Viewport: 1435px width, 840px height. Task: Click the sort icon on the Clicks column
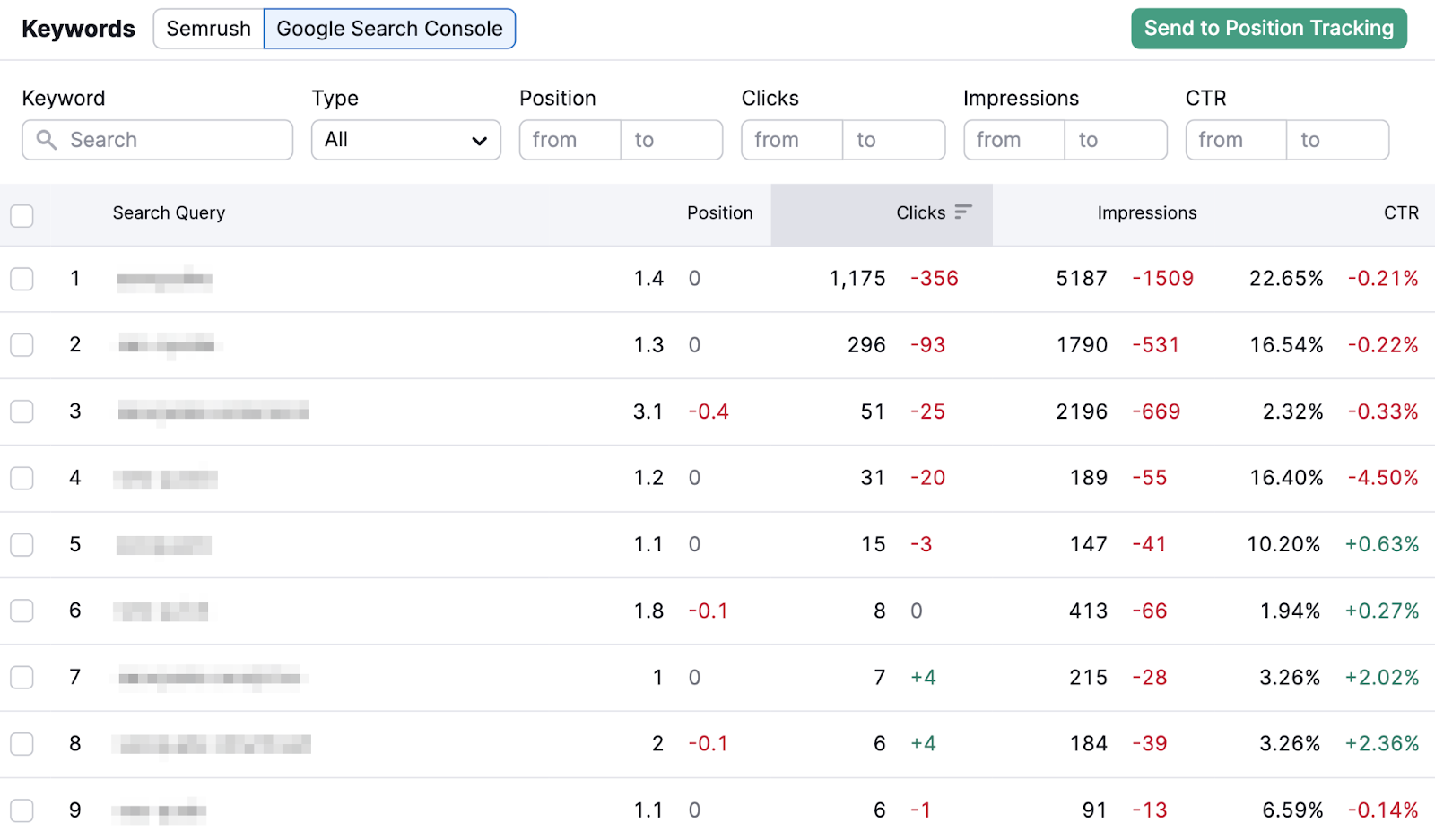click(963, 212)
